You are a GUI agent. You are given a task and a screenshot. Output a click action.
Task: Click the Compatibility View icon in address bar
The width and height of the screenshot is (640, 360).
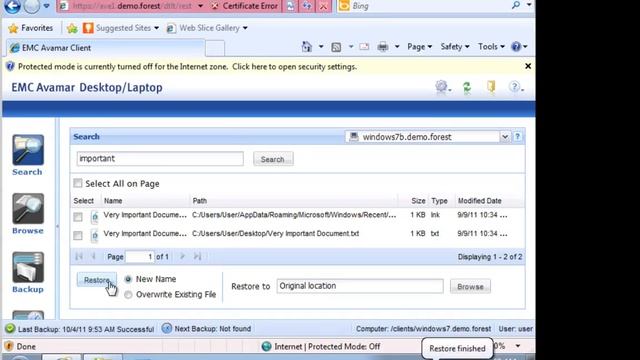pos(290,6)
